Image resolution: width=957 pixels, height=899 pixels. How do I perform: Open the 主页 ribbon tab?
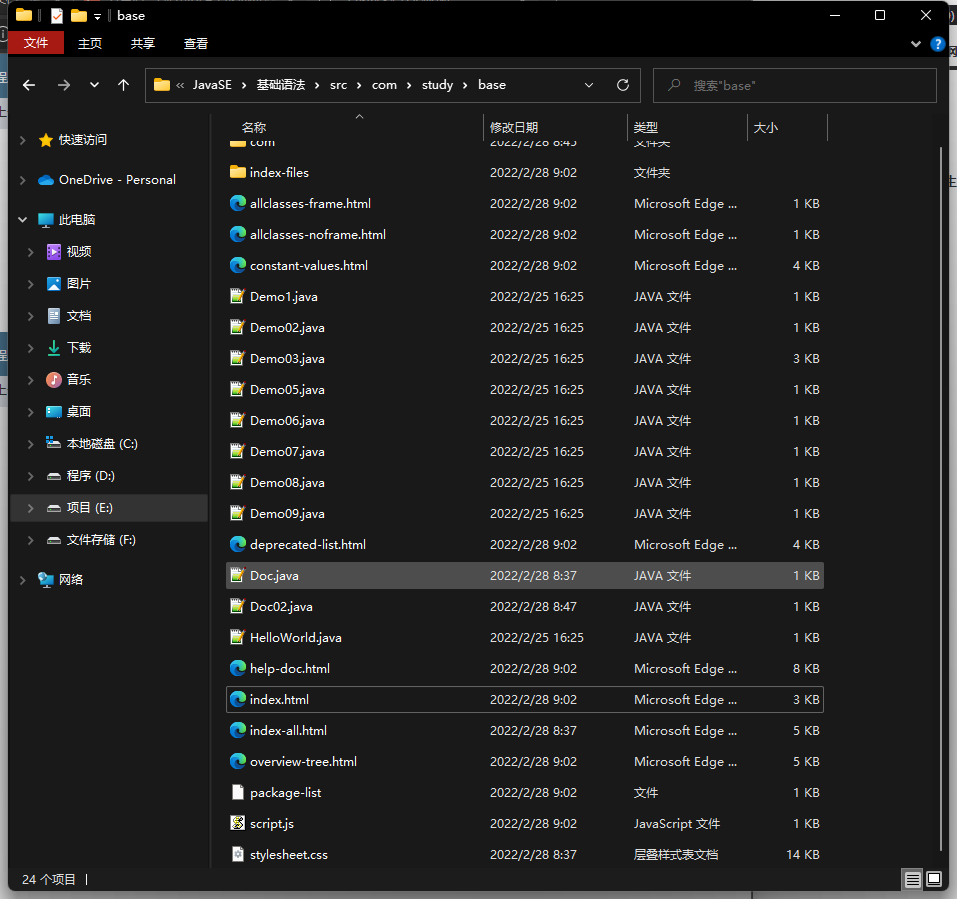tap(90, 43)
